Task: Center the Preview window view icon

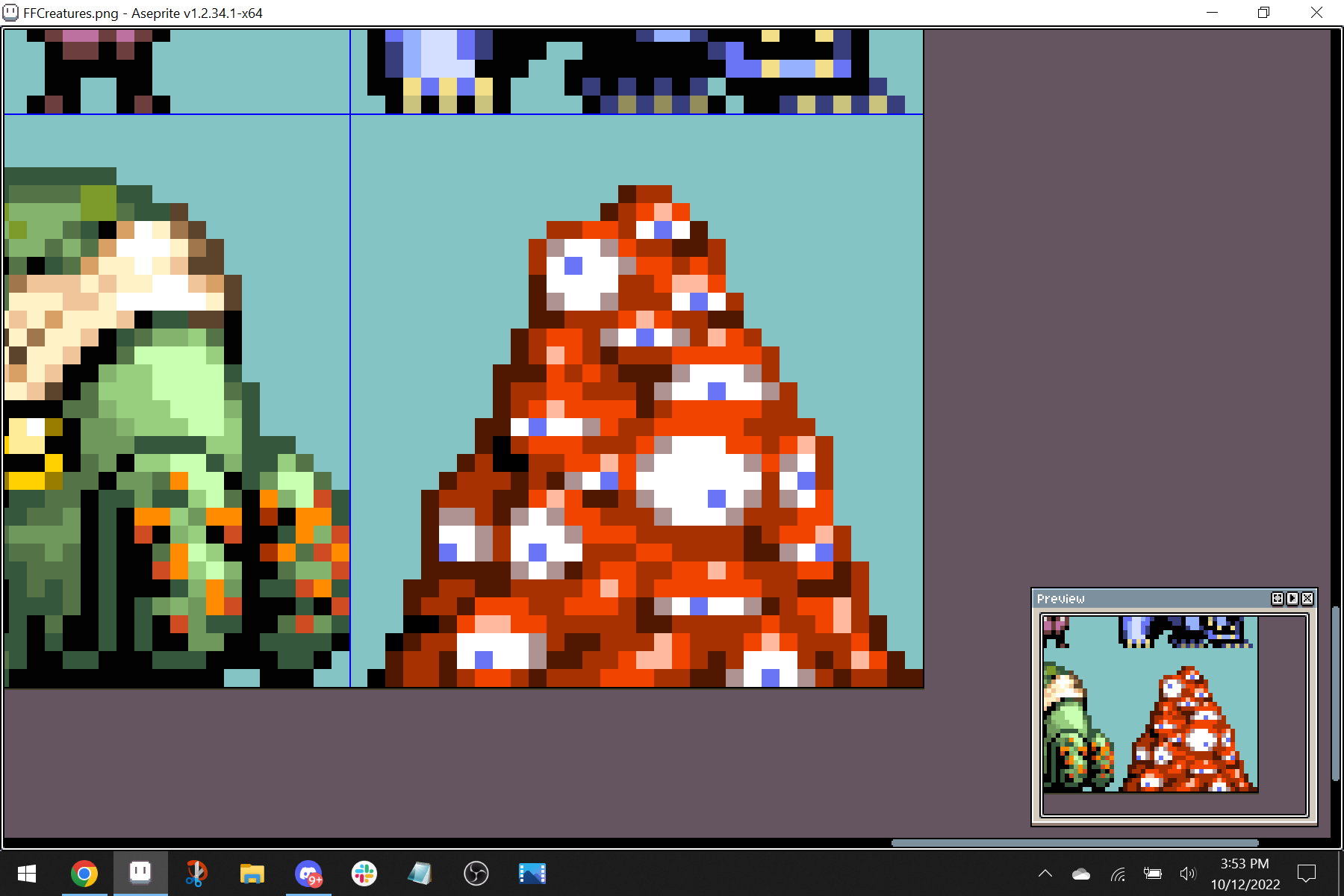Action: [x=1278, y=598]
